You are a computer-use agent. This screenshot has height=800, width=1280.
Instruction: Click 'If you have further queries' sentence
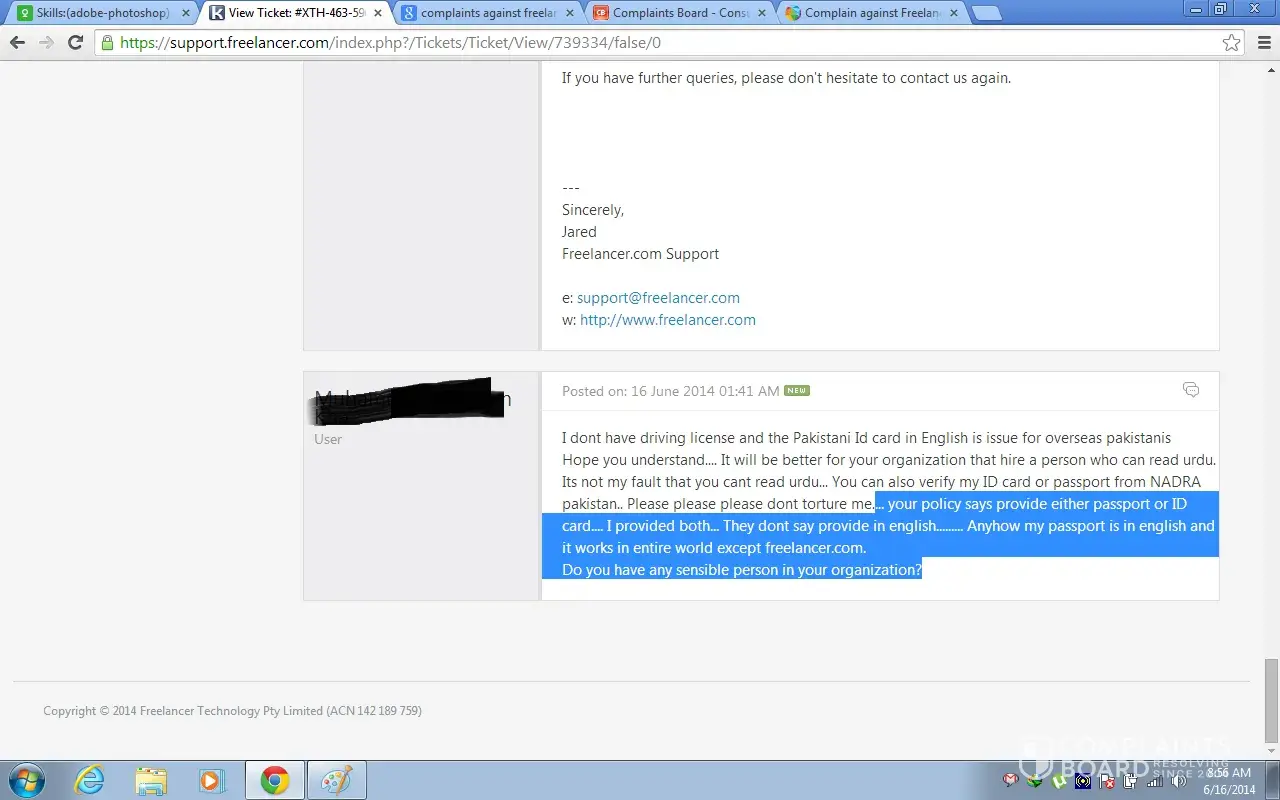[786, 78]
